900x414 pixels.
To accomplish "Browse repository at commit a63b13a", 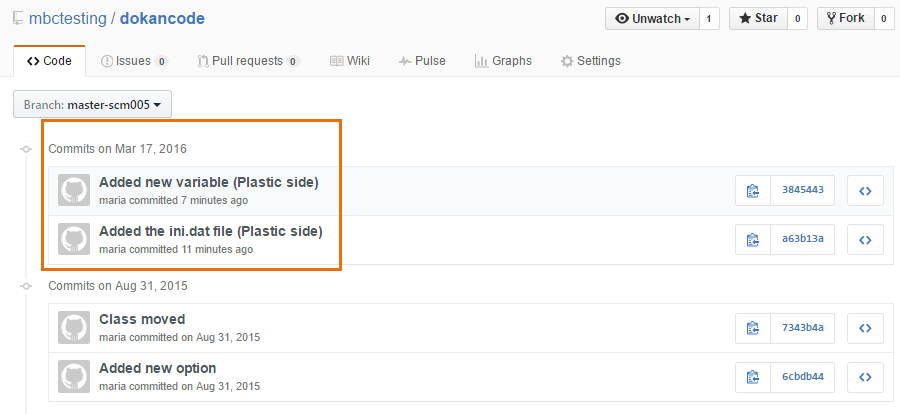I will point(865,239).
